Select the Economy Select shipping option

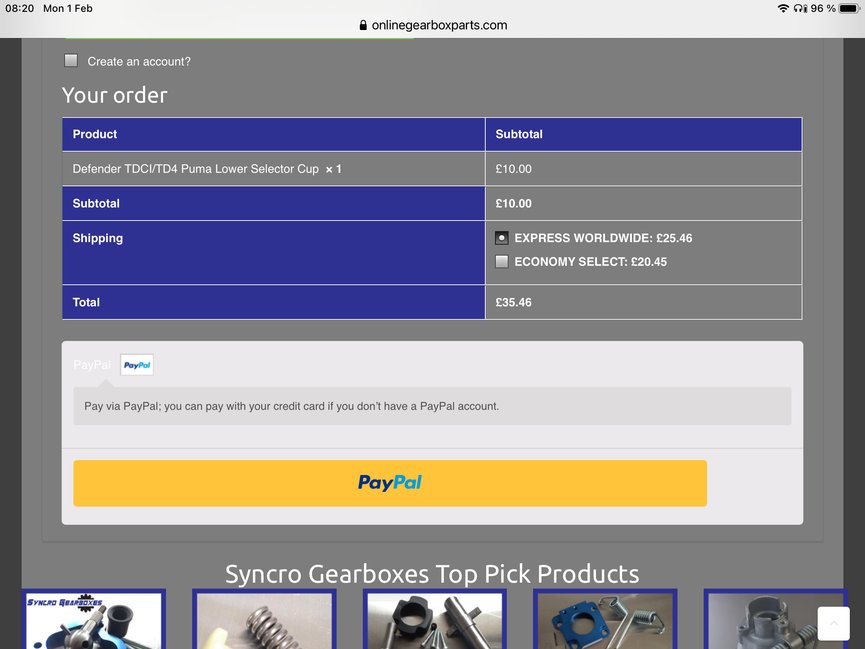501,262
